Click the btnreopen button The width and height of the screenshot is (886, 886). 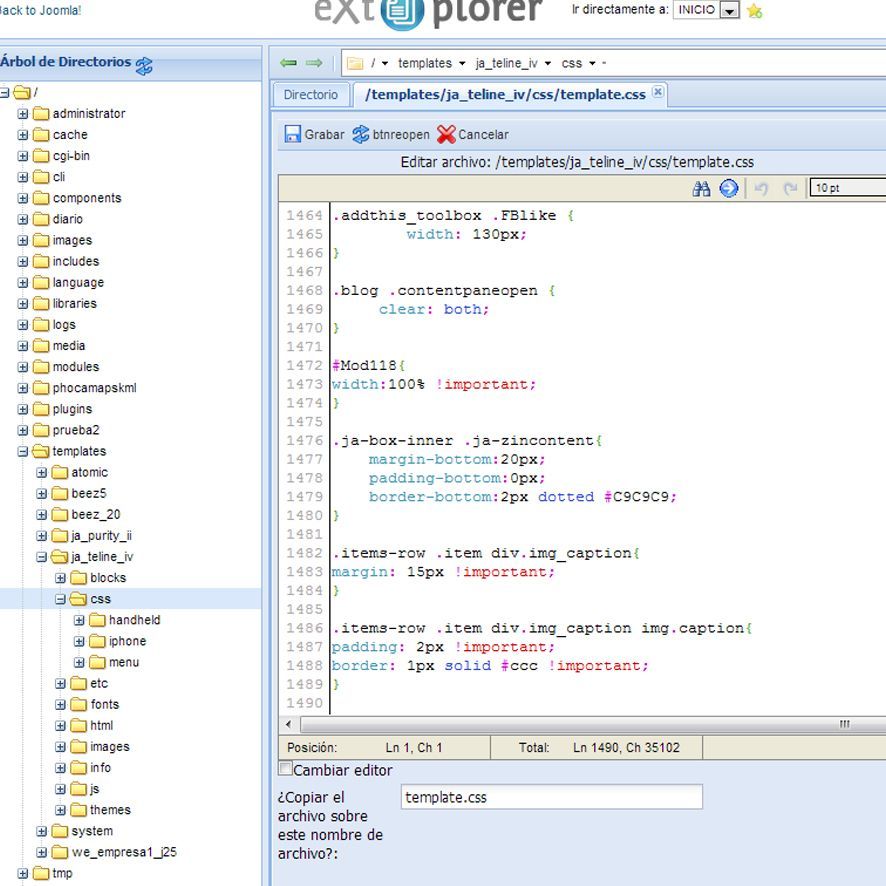pos(391,134)
